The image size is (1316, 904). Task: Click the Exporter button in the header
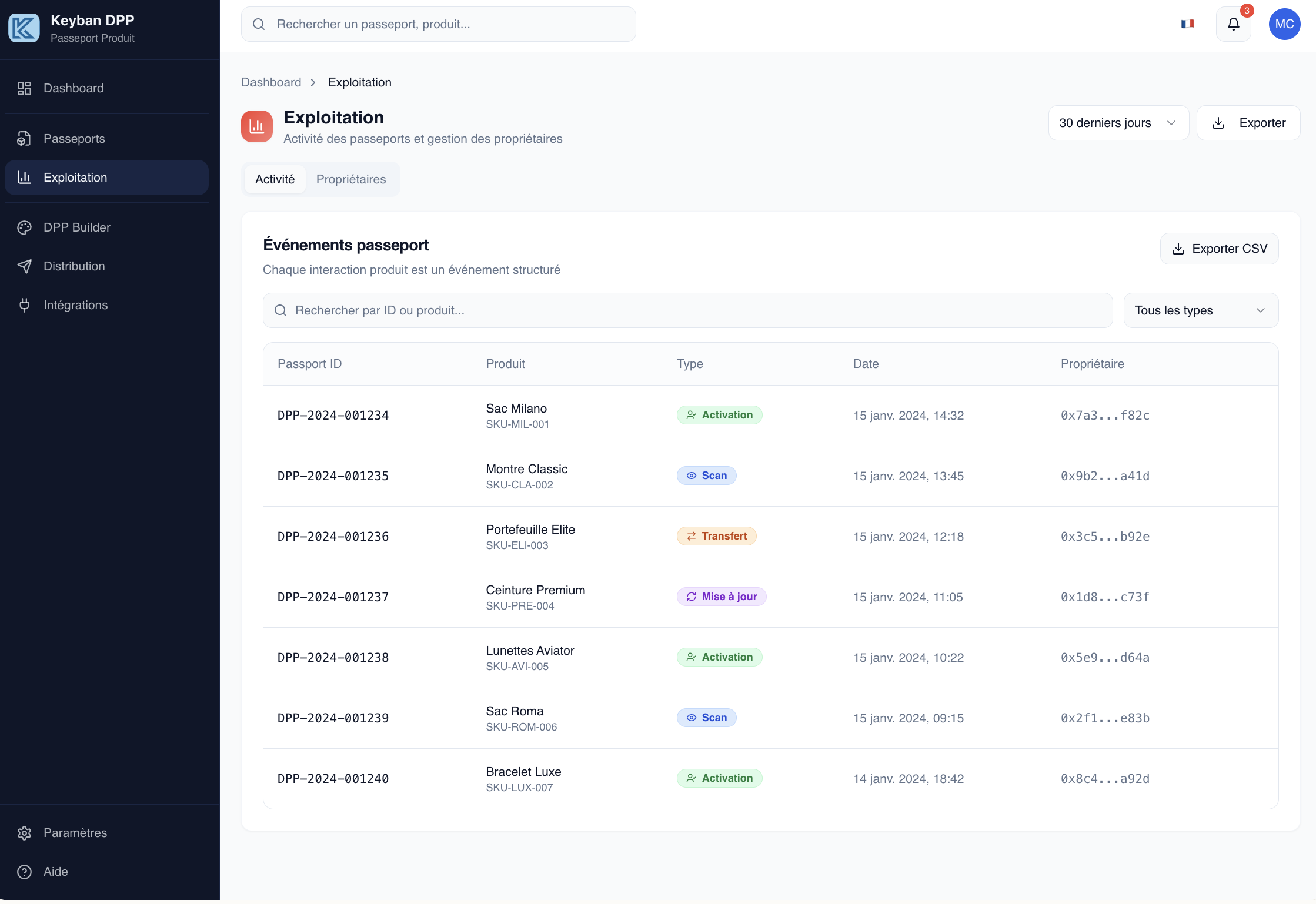tap(1248, 123)
